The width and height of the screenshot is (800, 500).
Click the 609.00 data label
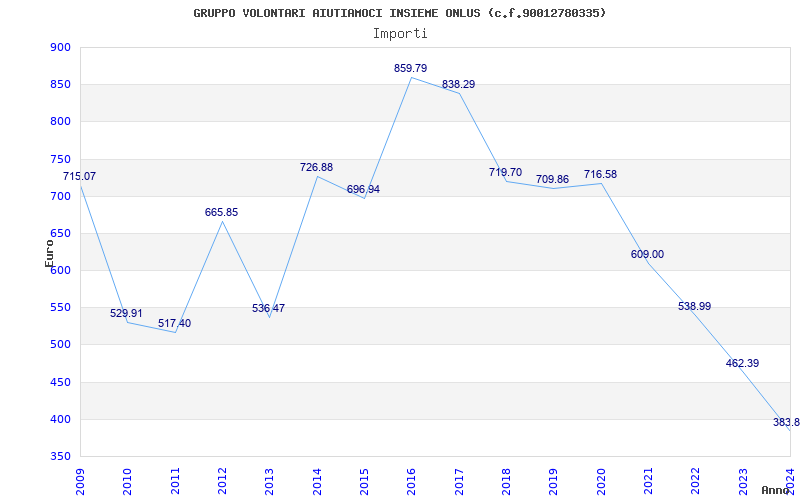tap(647, 255)
